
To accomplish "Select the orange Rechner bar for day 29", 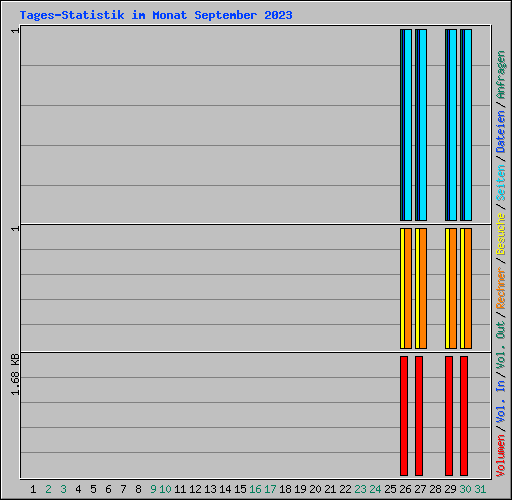I will pos(453,288).
